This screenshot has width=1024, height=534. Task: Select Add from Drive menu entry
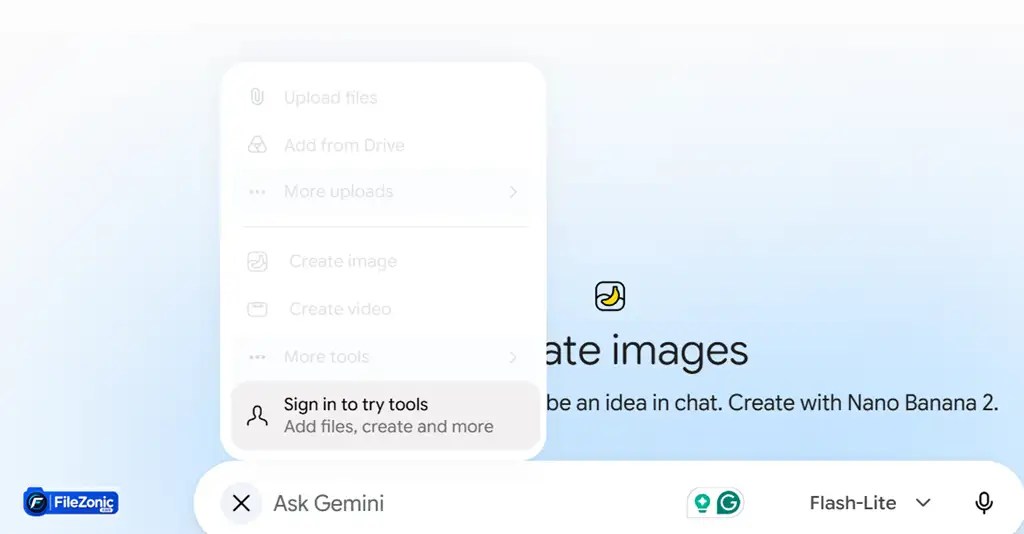click(x=384, y=145)
